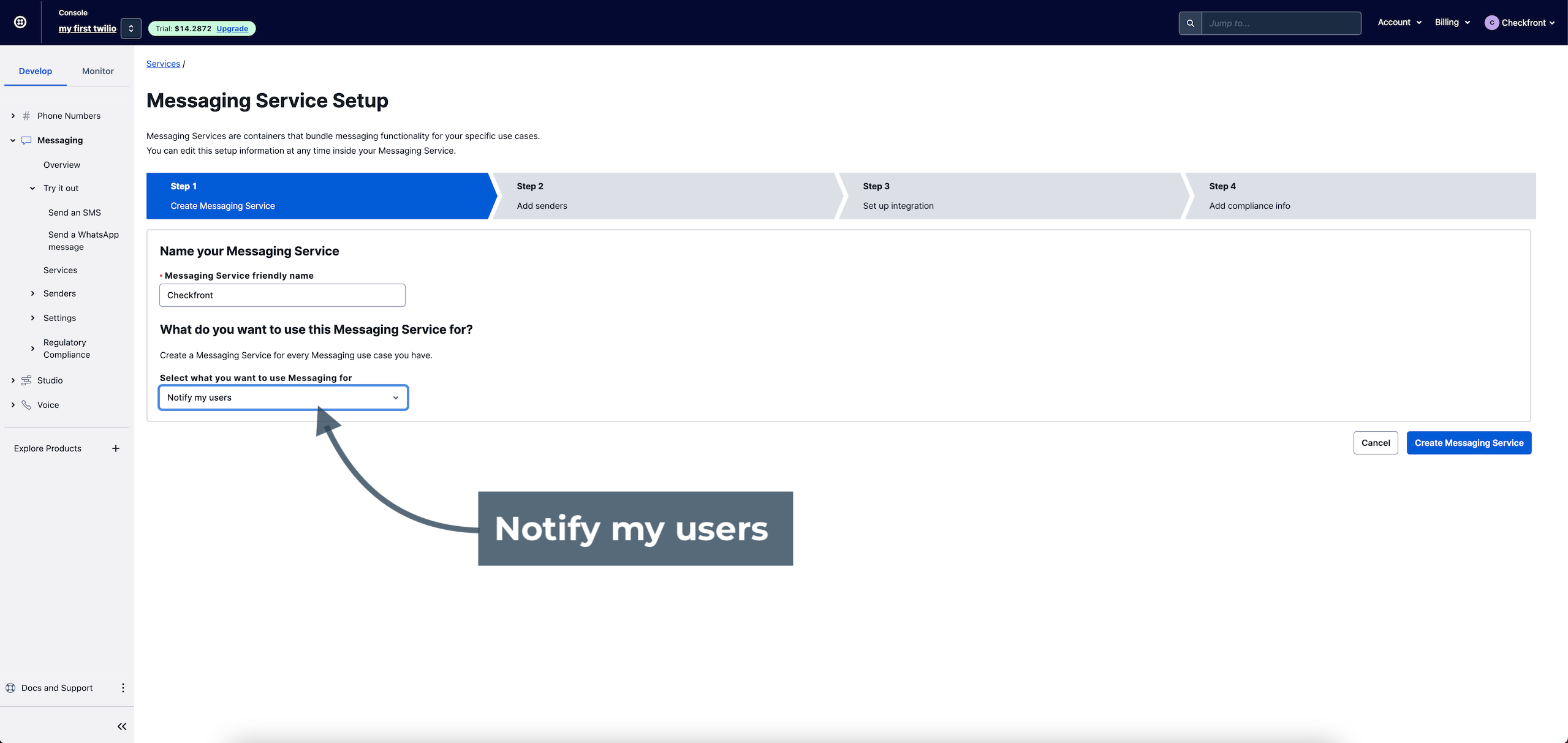Click the Messaging chat bubble icon

(26, 140)
